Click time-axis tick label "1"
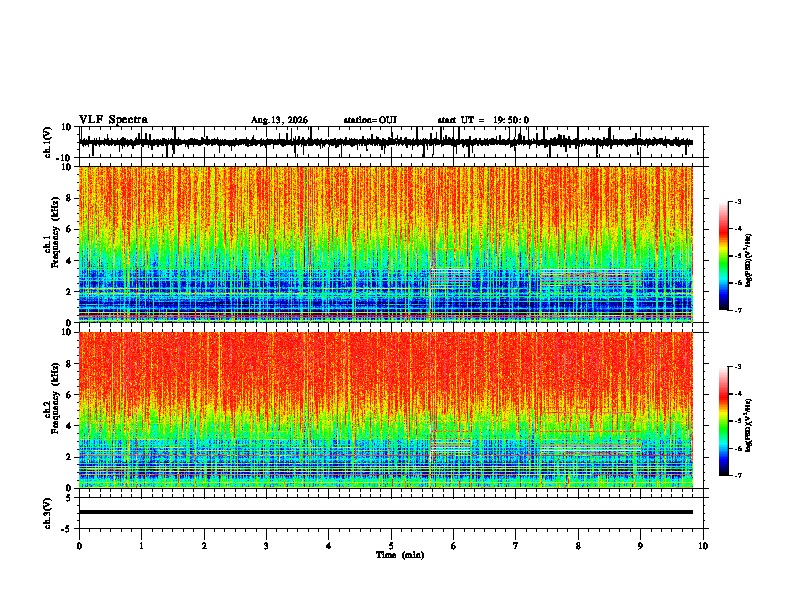 pos(142,546)
